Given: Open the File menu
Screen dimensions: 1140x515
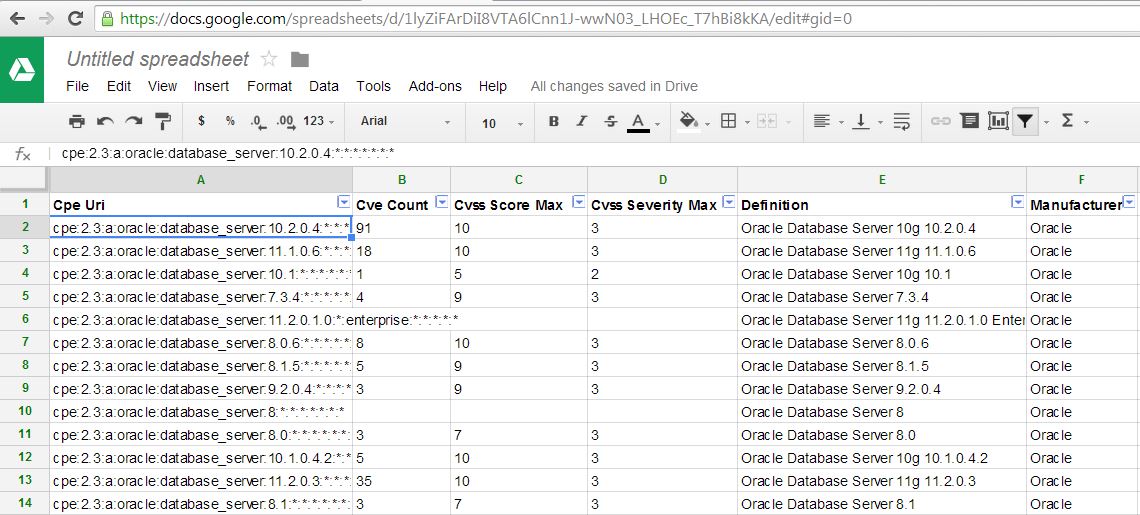Looking at the screenshot, I should 77,87.
